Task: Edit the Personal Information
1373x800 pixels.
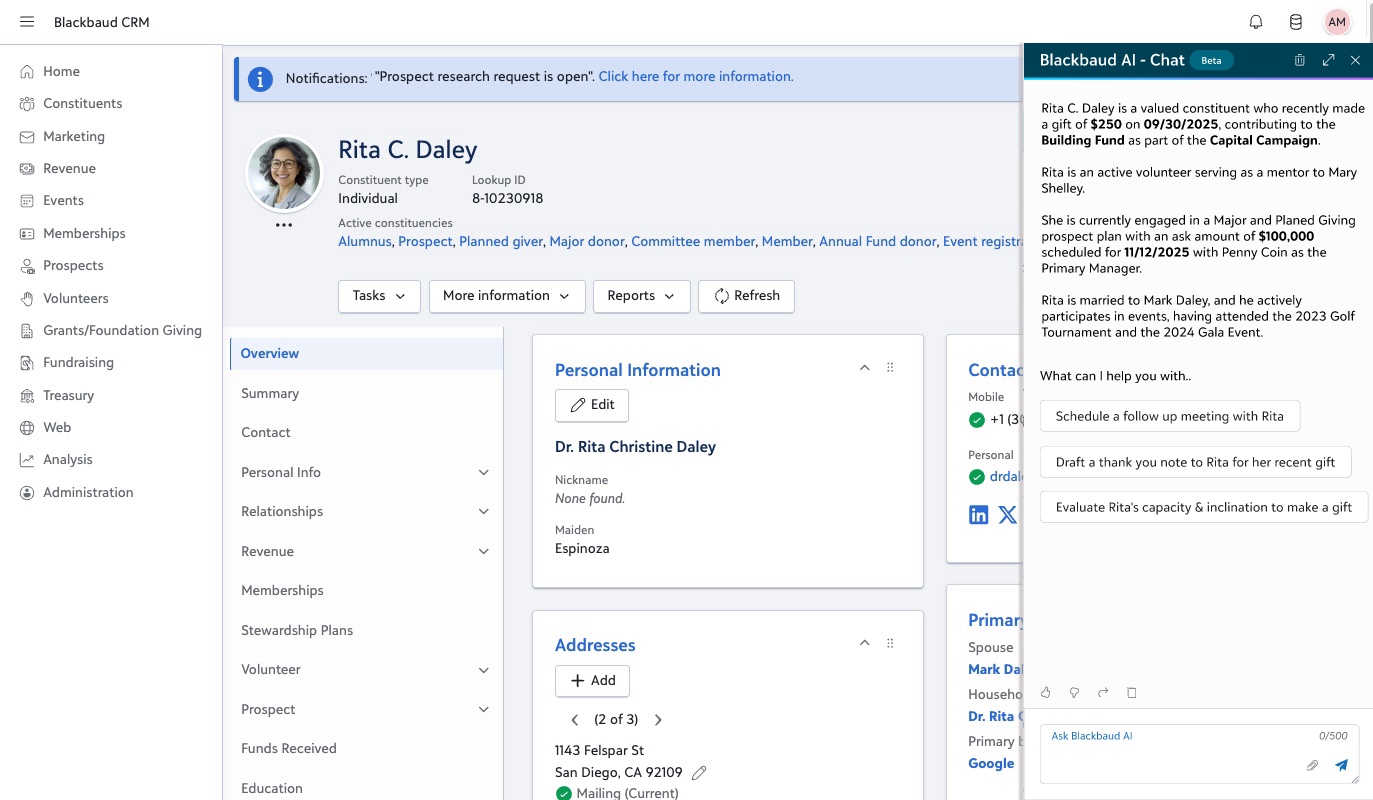Action: (x=592, y=405)
